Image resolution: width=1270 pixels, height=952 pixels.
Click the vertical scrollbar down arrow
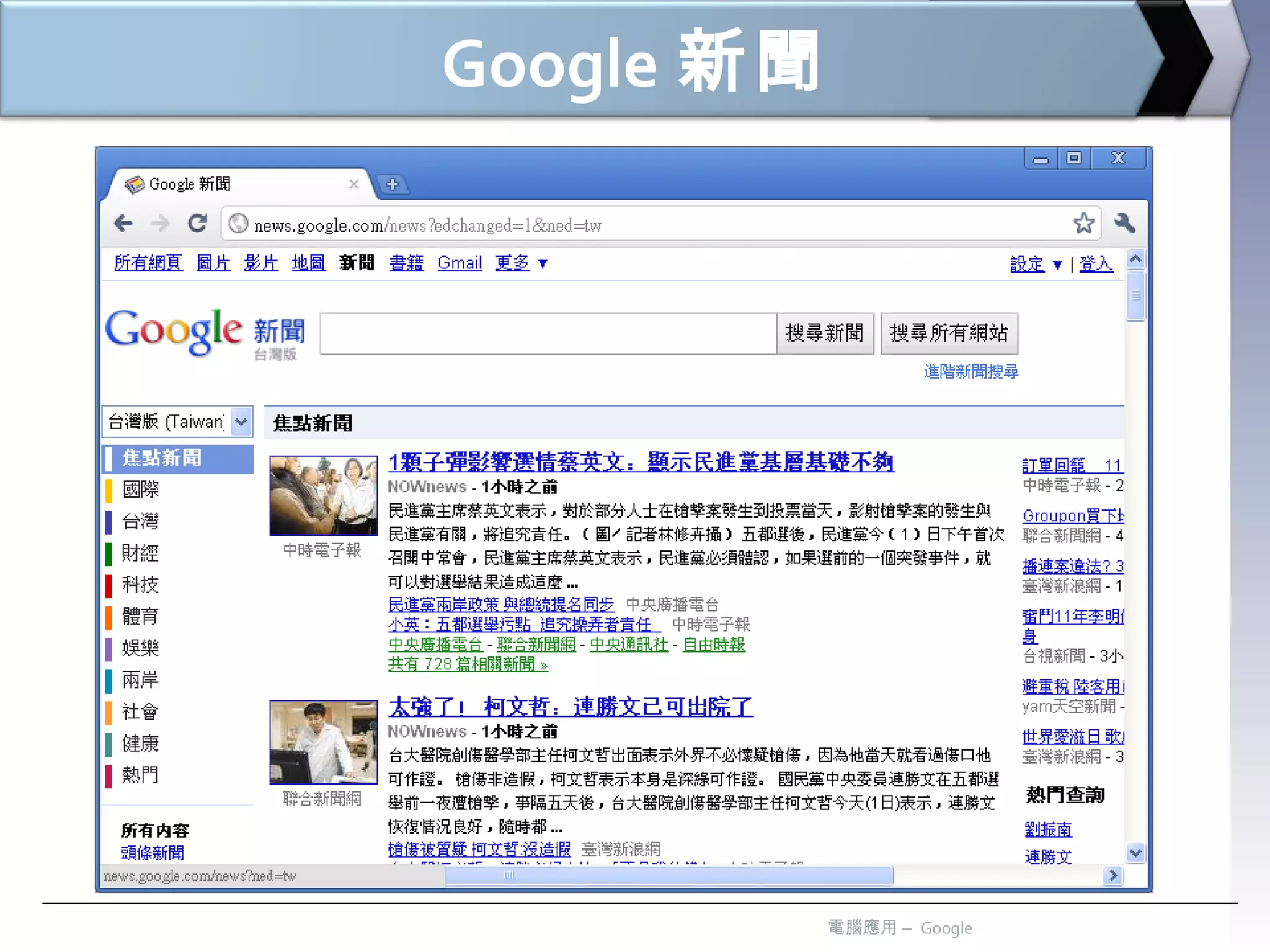[1135, 853]
